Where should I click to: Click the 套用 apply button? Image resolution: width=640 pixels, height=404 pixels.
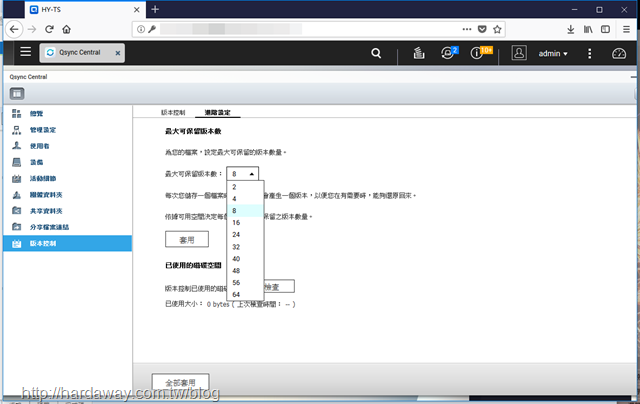[187, 240]
